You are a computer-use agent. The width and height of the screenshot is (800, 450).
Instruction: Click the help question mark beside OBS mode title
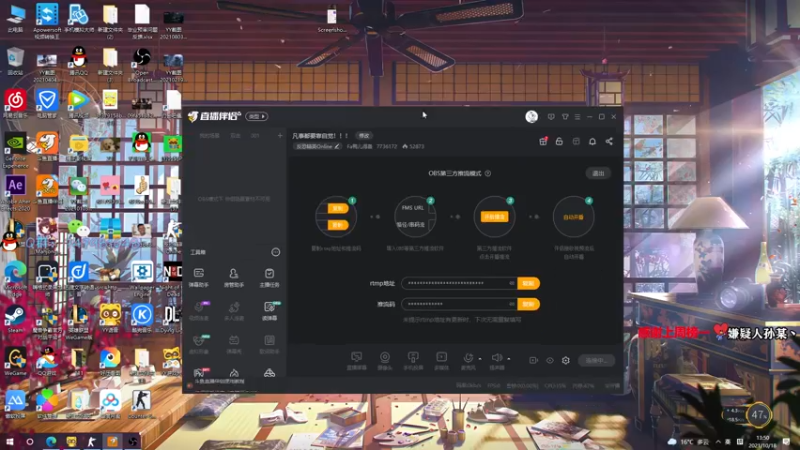(488, 173)
